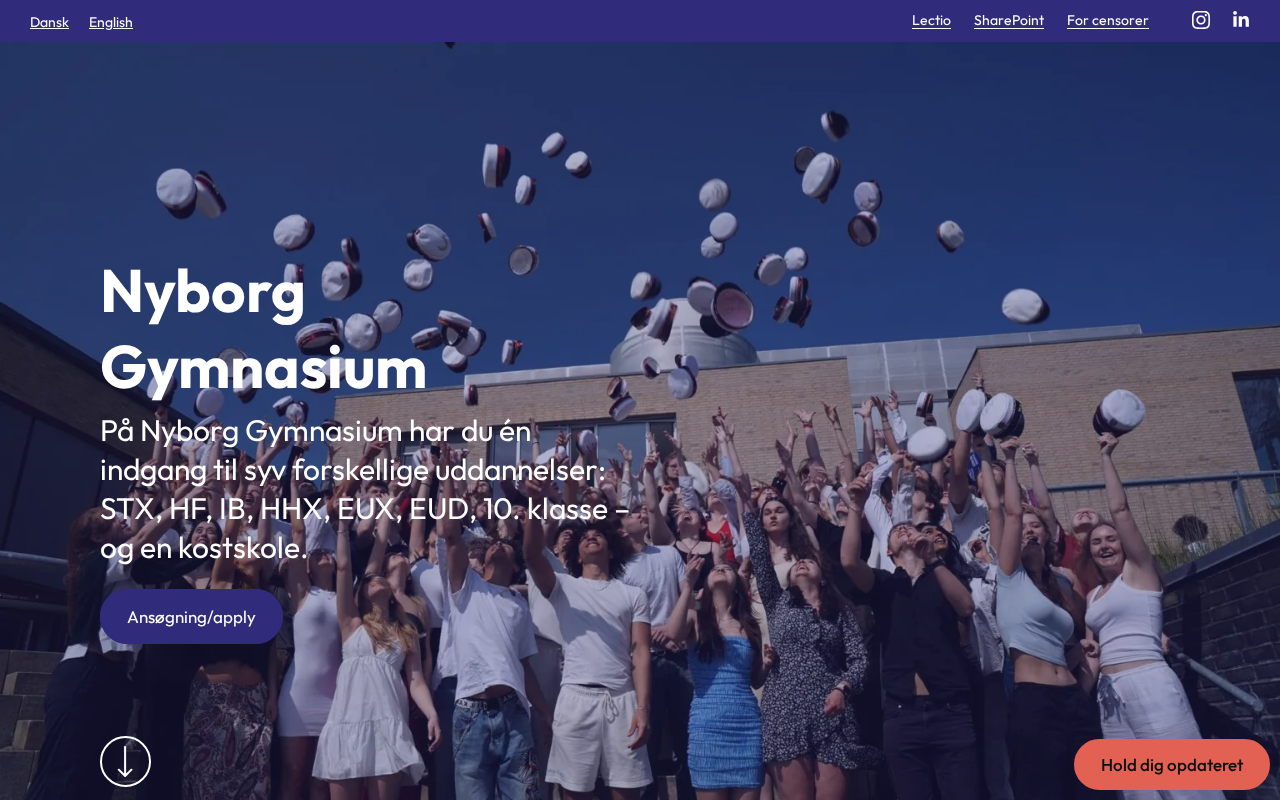Click the line 'indgang til syv forskellige uddannelser'
The height and width of the screenshot is (800, 1280).
tap(353, 470)
